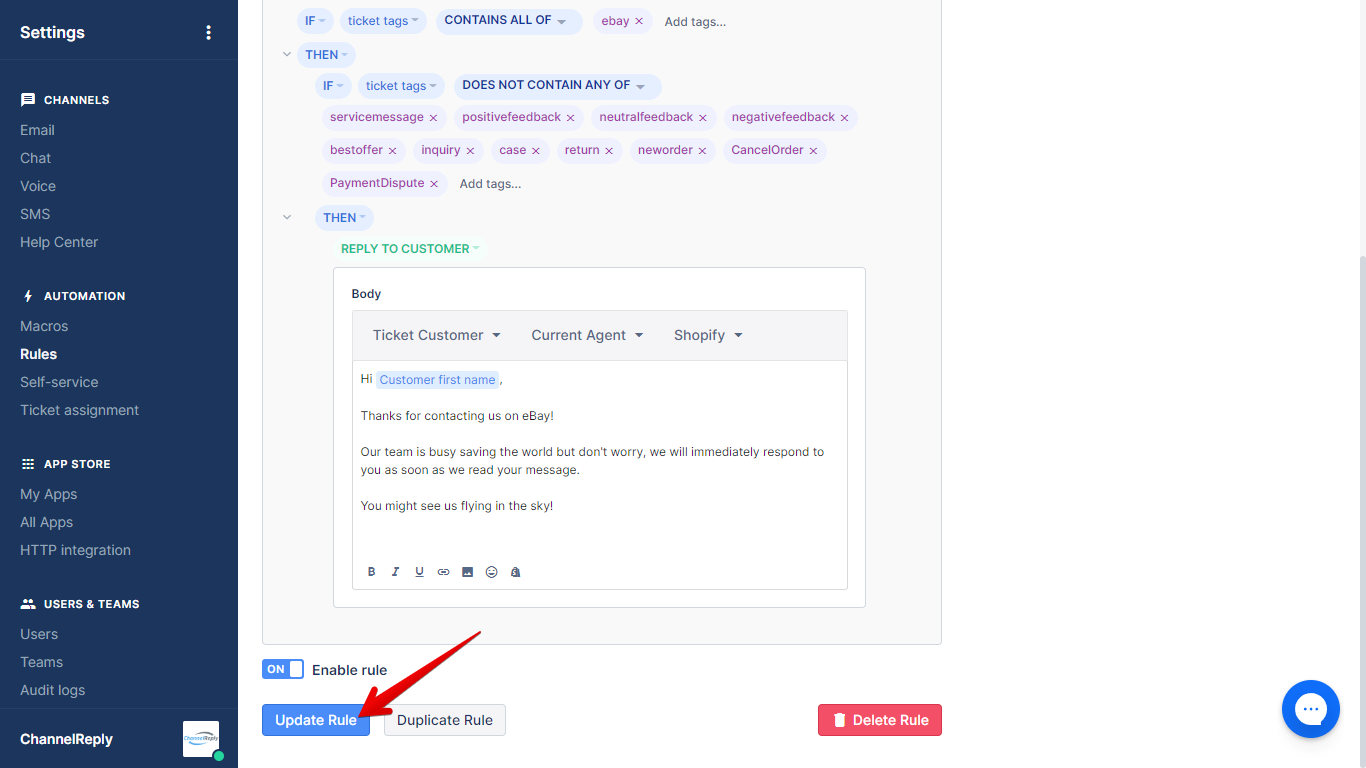Remove the return tag
The width and height of the screenshot is (1366, 768).
coord(609,151)
